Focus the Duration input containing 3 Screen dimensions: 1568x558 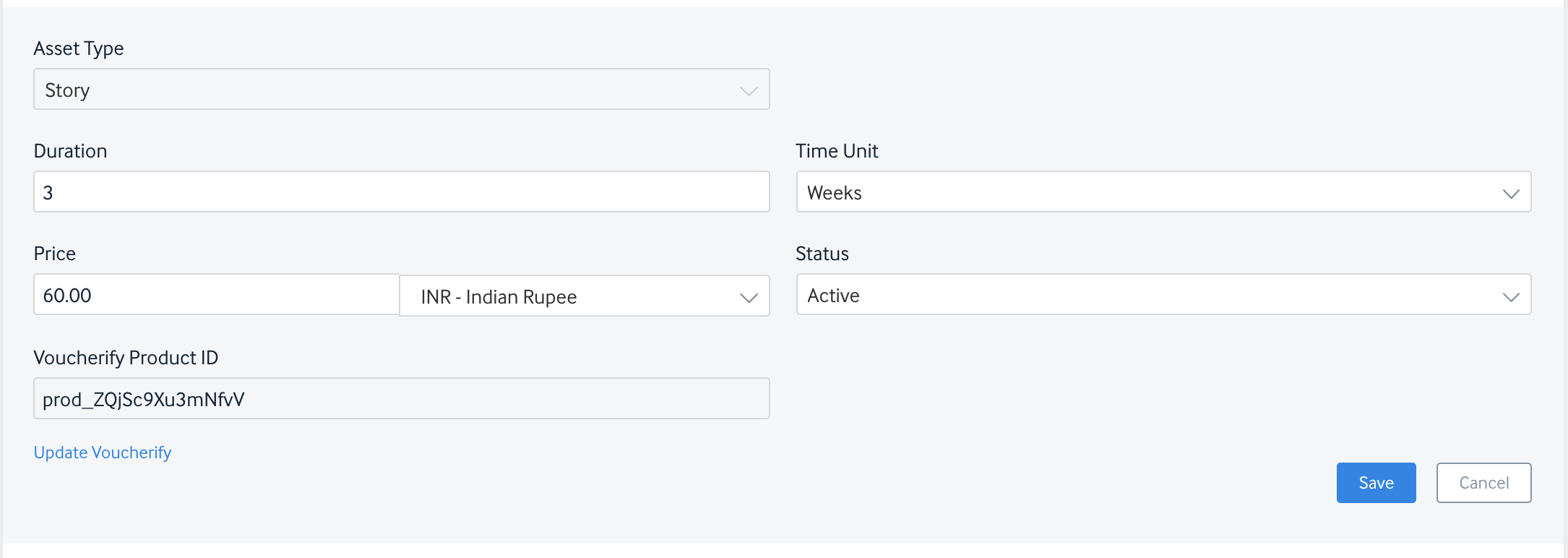[401, 192]
